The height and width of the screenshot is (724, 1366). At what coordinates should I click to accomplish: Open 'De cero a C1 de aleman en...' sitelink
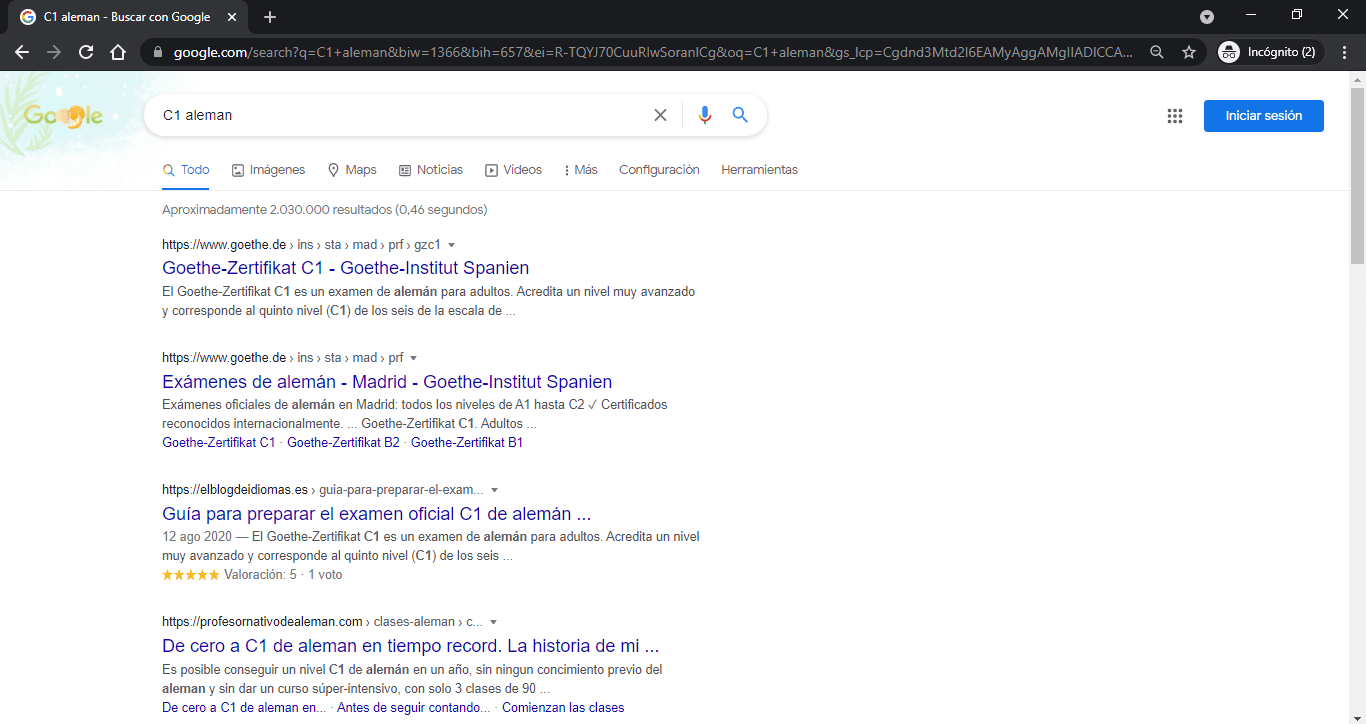244,707
